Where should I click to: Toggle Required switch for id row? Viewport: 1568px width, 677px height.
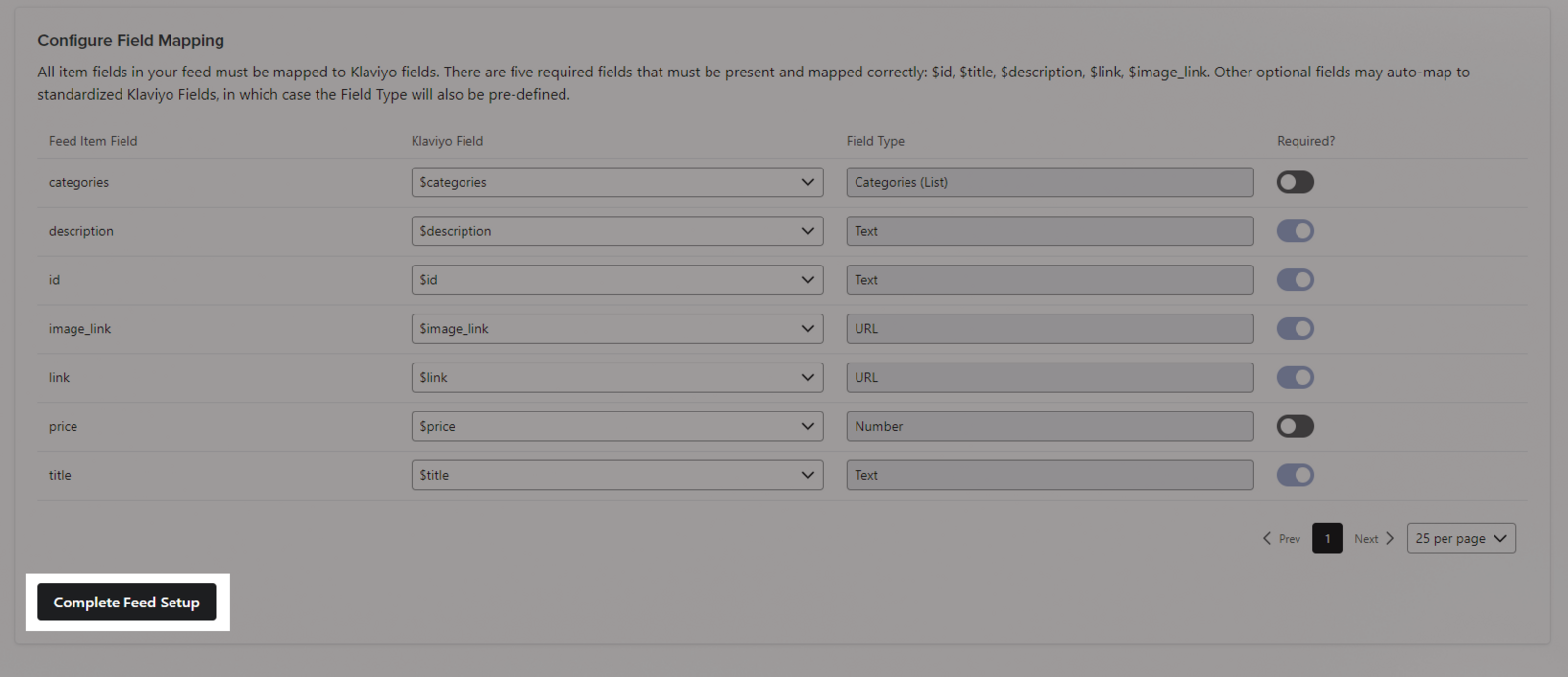tap(1295, 280)
